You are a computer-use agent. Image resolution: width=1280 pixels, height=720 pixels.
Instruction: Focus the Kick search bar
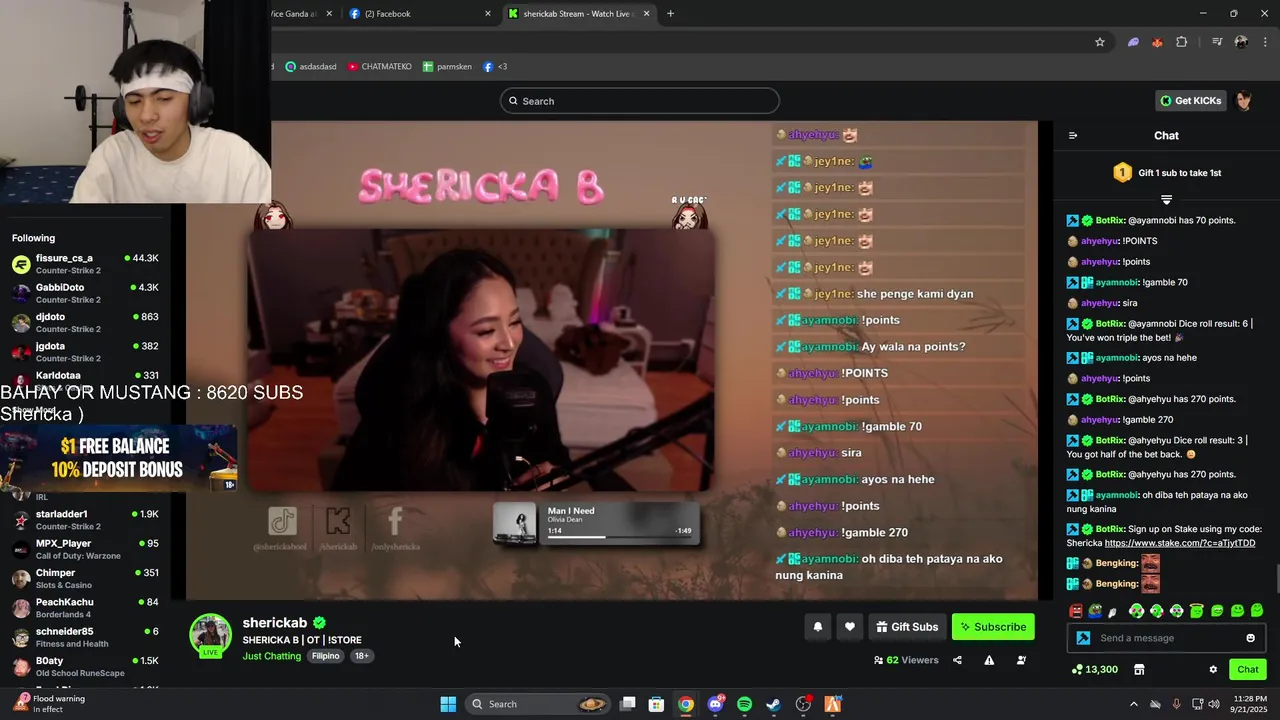tap(640, 101)
